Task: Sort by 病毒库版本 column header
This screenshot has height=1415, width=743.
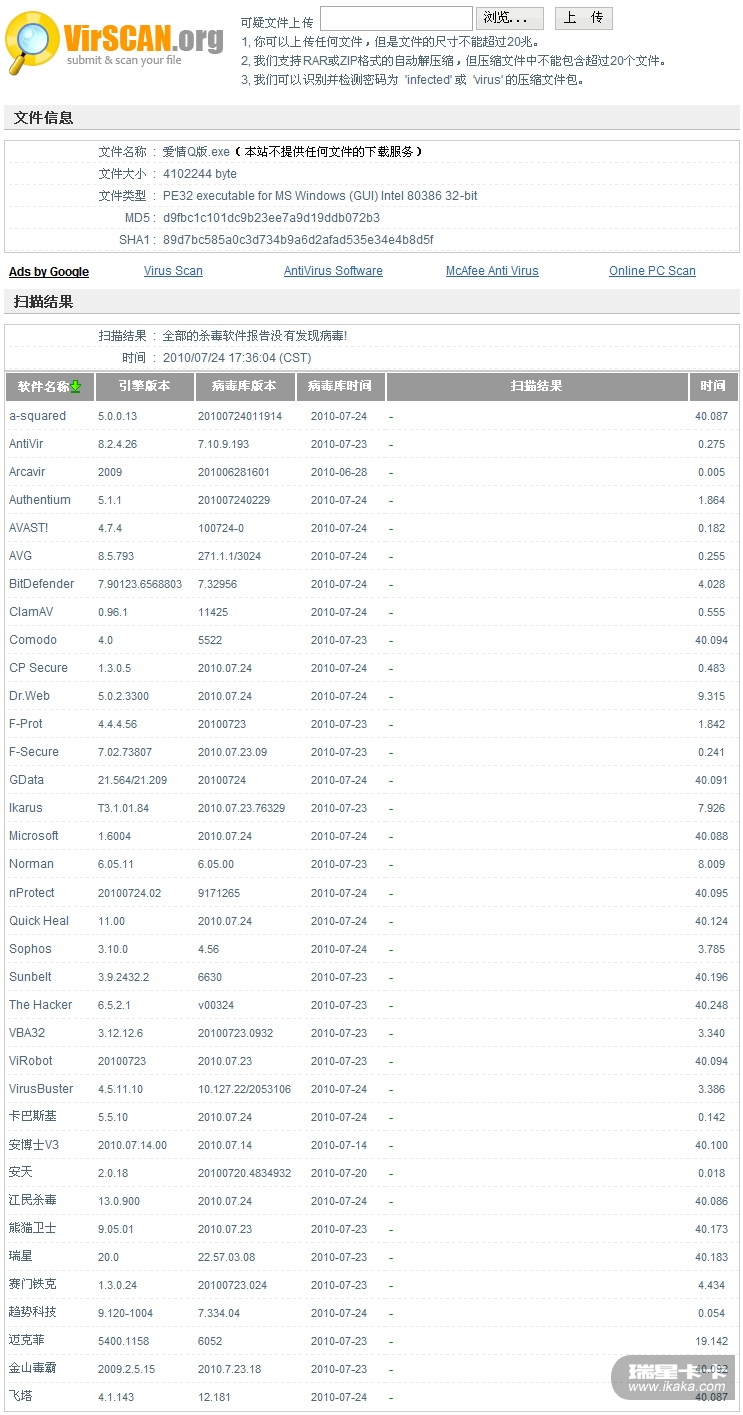Action: [244, 386]
